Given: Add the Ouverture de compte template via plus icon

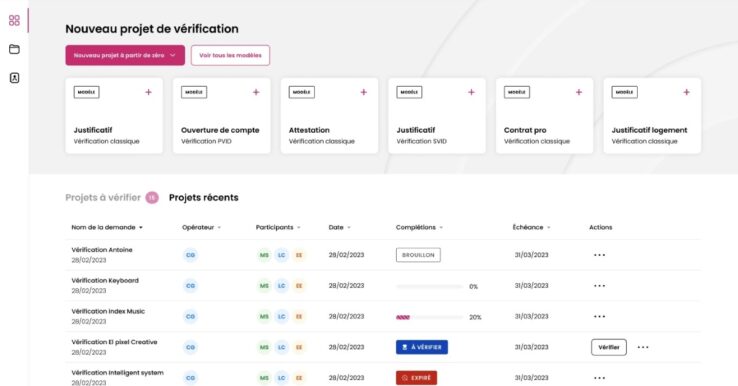Looking at the screenshot, I should click(256, 92).
